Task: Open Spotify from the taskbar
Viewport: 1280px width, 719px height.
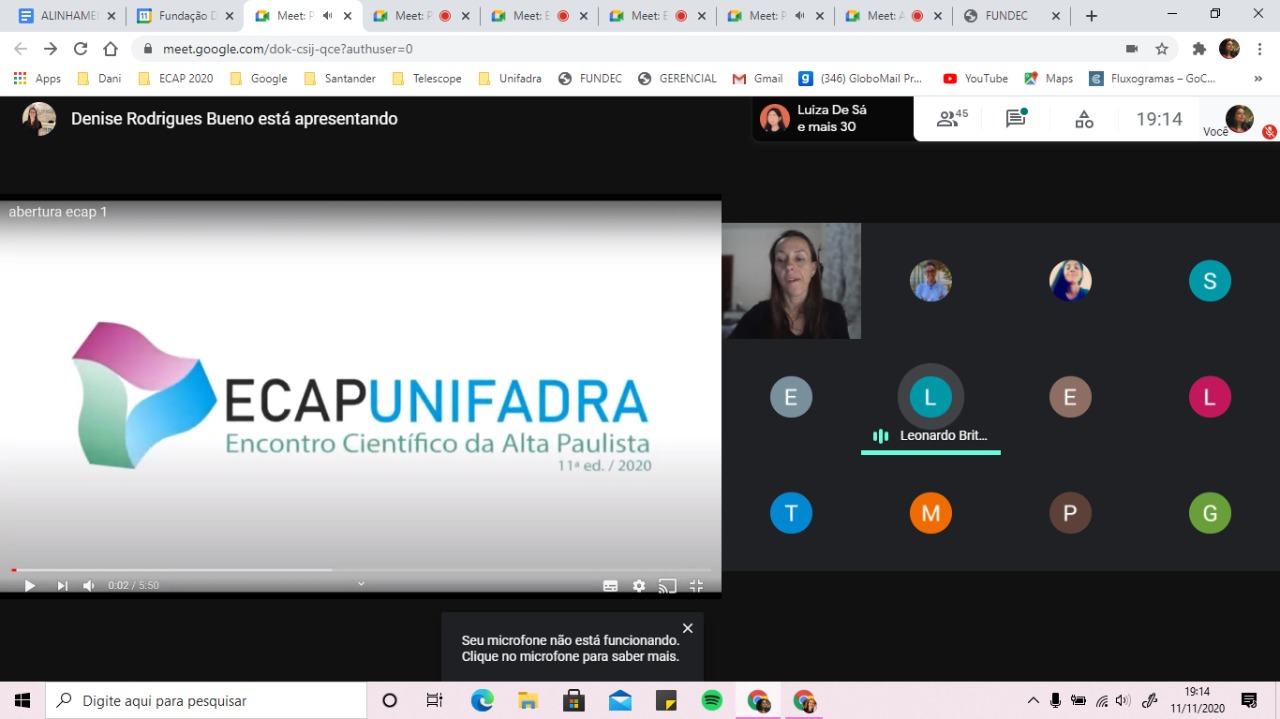Action: pyautogui.click(x=712, y=700)
